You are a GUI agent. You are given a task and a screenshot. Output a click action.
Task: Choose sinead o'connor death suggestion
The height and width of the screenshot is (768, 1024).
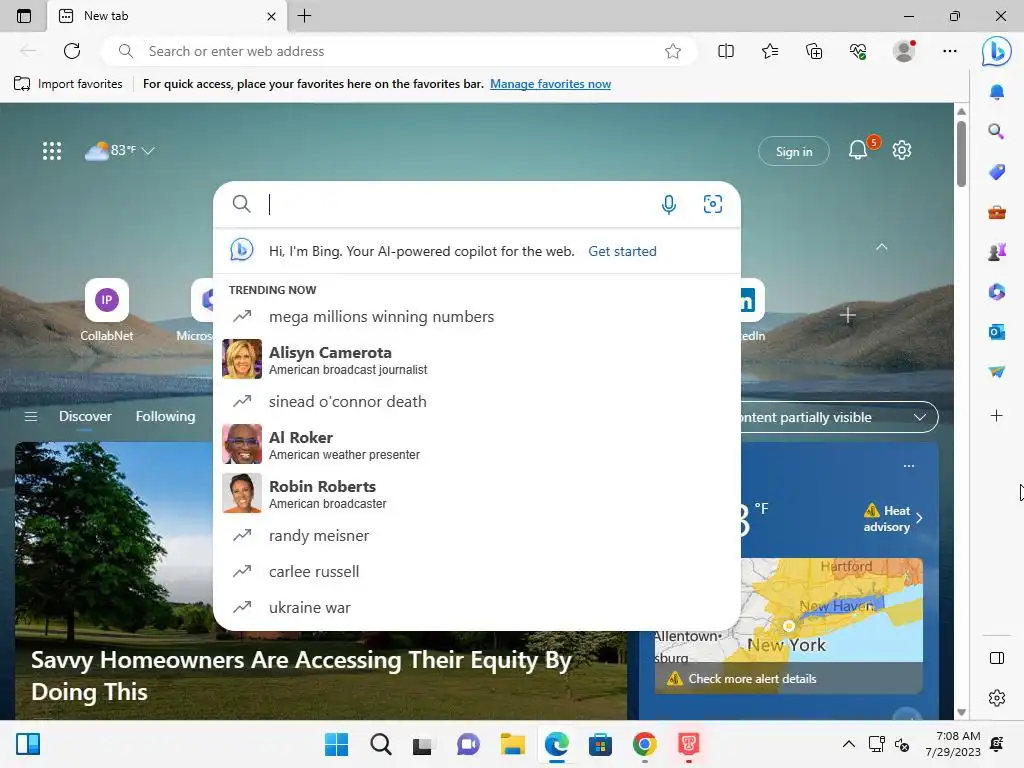477,402
